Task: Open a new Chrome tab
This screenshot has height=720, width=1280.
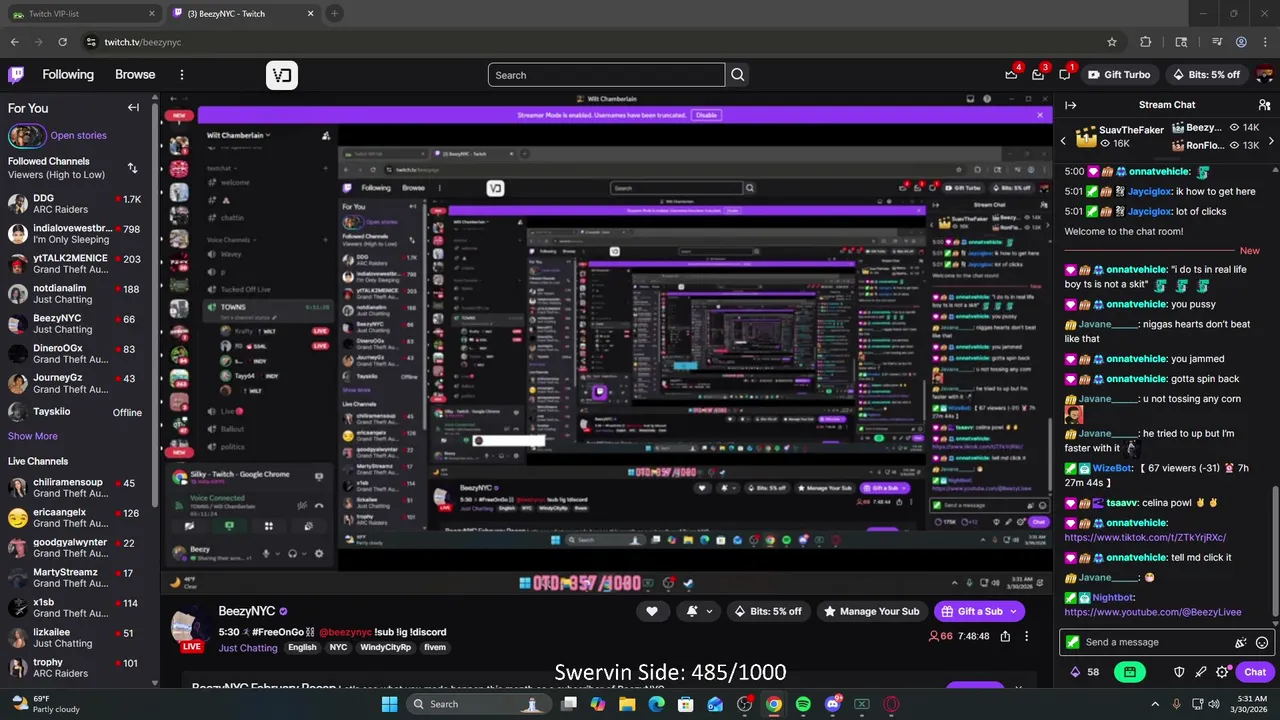Action: [x=334, y=14]
